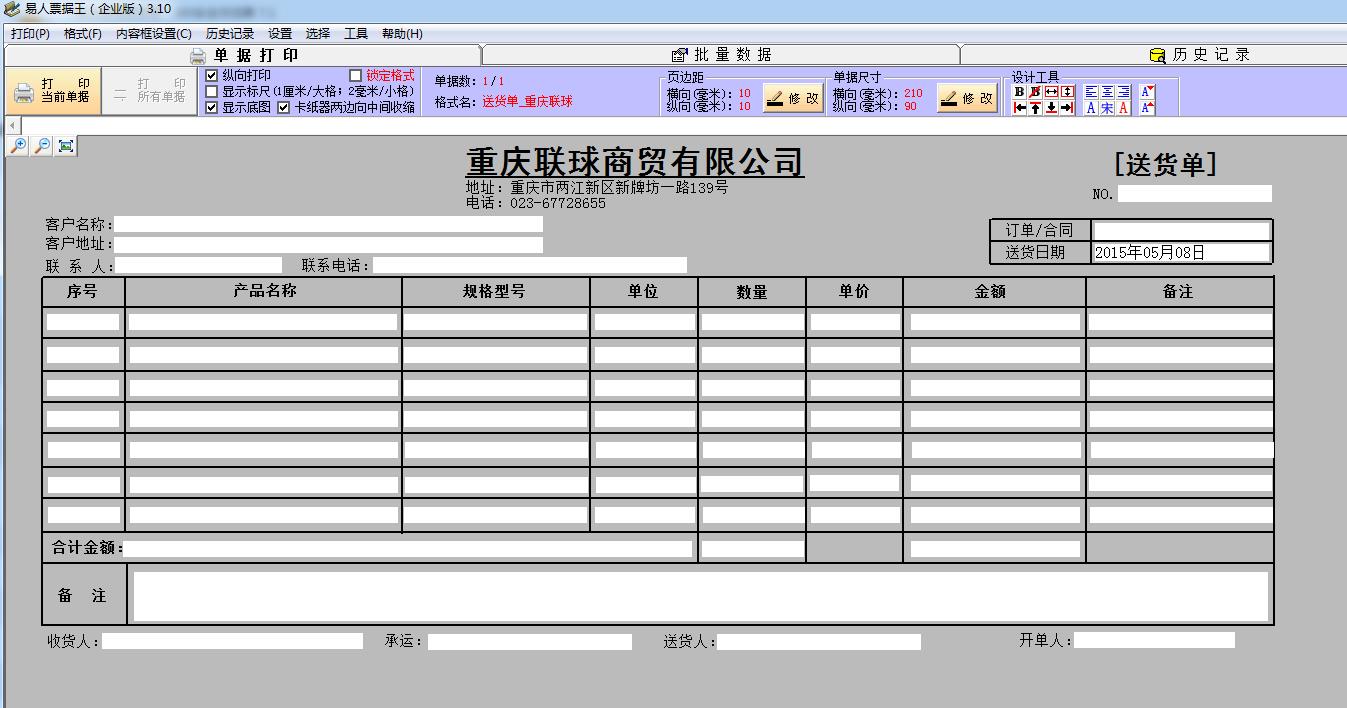
Task: Click the red A font color icon
Action: coord(1123,108)
